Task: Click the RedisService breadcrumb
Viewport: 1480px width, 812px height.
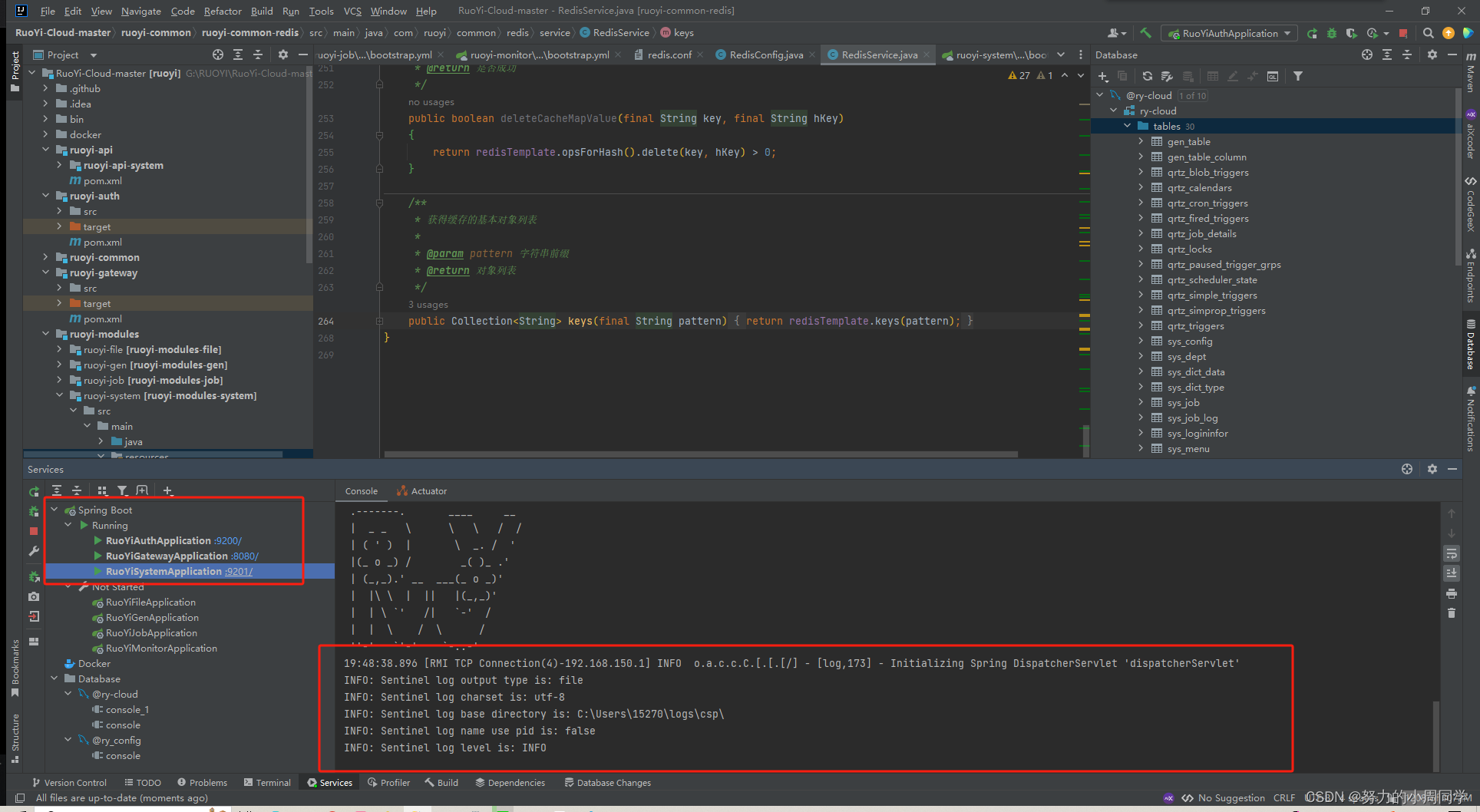Action: pos(615,33)
